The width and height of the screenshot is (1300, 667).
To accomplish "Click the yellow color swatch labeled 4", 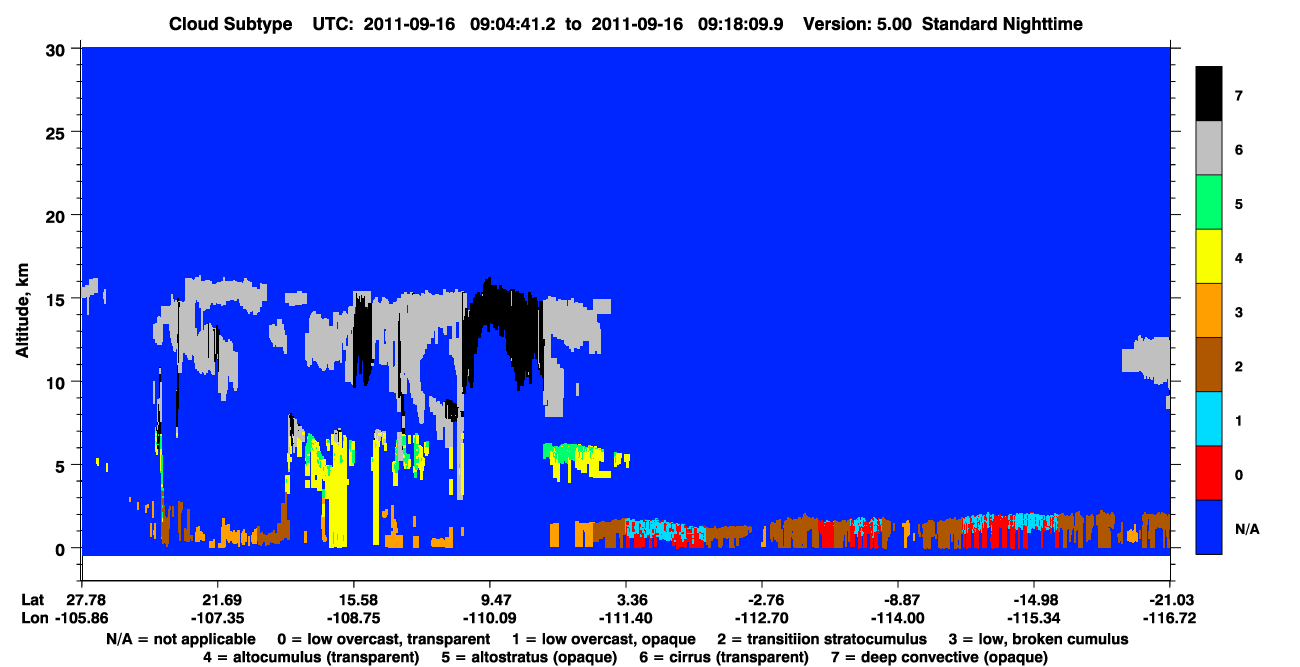I will tap(1209, 257).
